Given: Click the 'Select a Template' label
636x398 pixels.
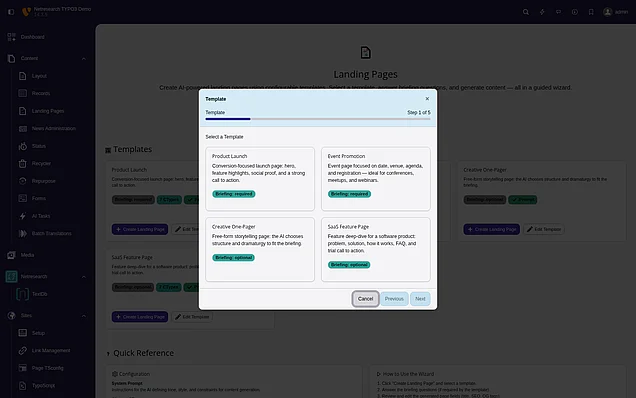Looking at the screenshot, I should (x=224, y=137).
